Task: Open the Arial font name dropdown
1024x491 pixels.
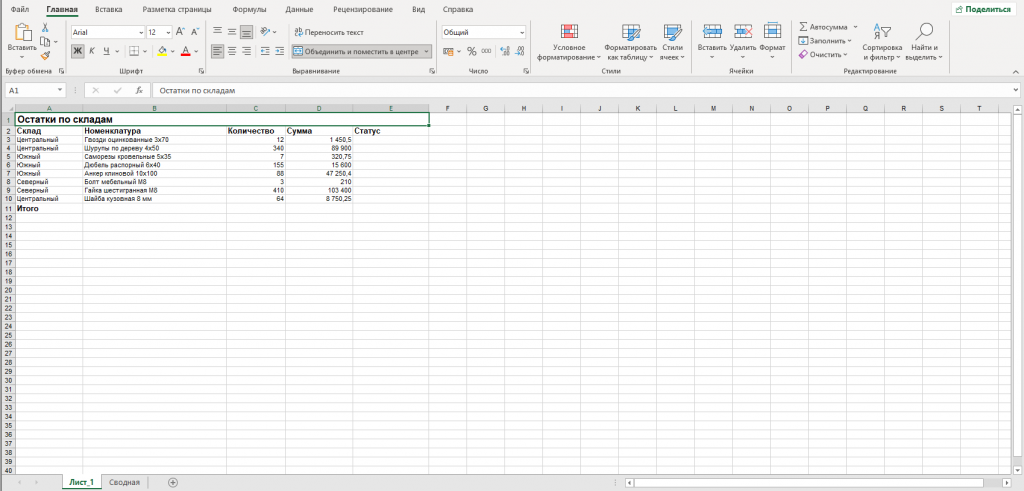Action: click(x=142, y=32)
